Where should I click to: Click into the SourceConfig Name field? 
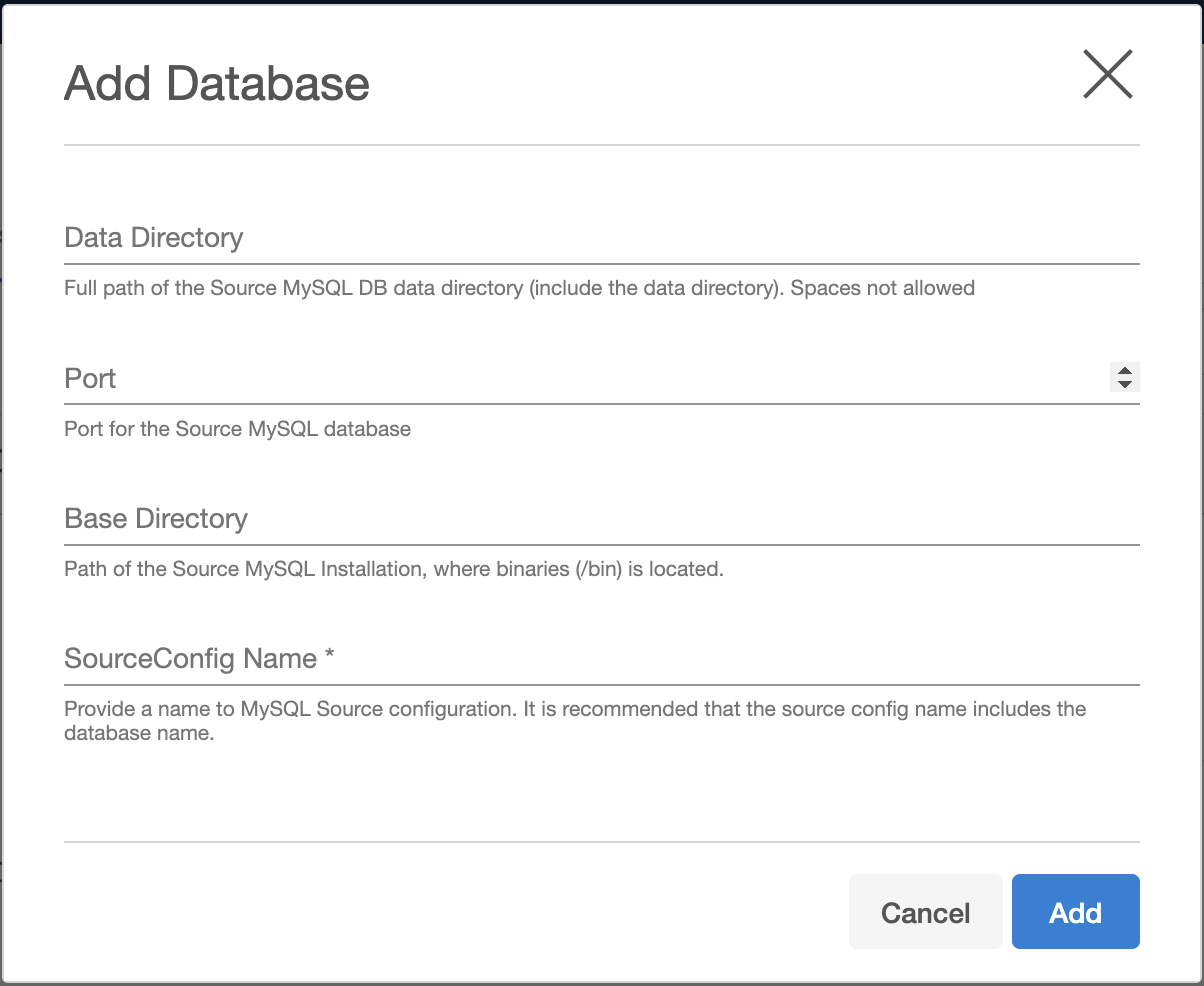click(600, 659)
